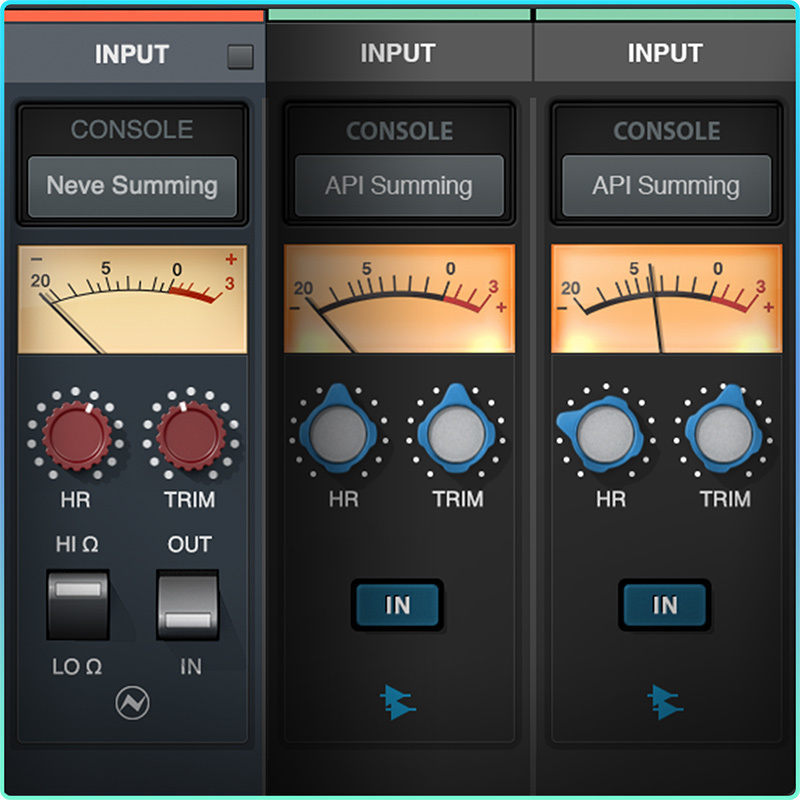Click the "LO Ω" label below the impedance switch
The width and height of the screenshot is (800, 800).
77,666
